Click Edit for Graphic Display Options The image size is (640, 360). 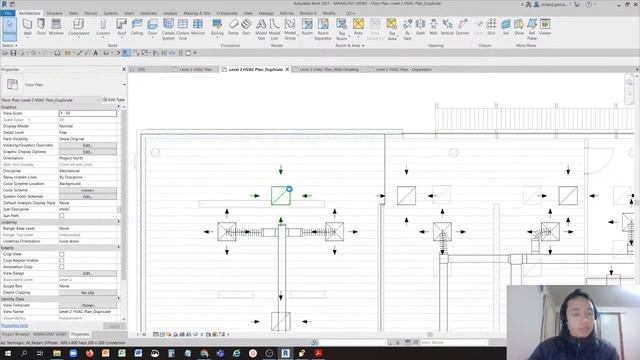pyautogui.click(x=87, y=152)
